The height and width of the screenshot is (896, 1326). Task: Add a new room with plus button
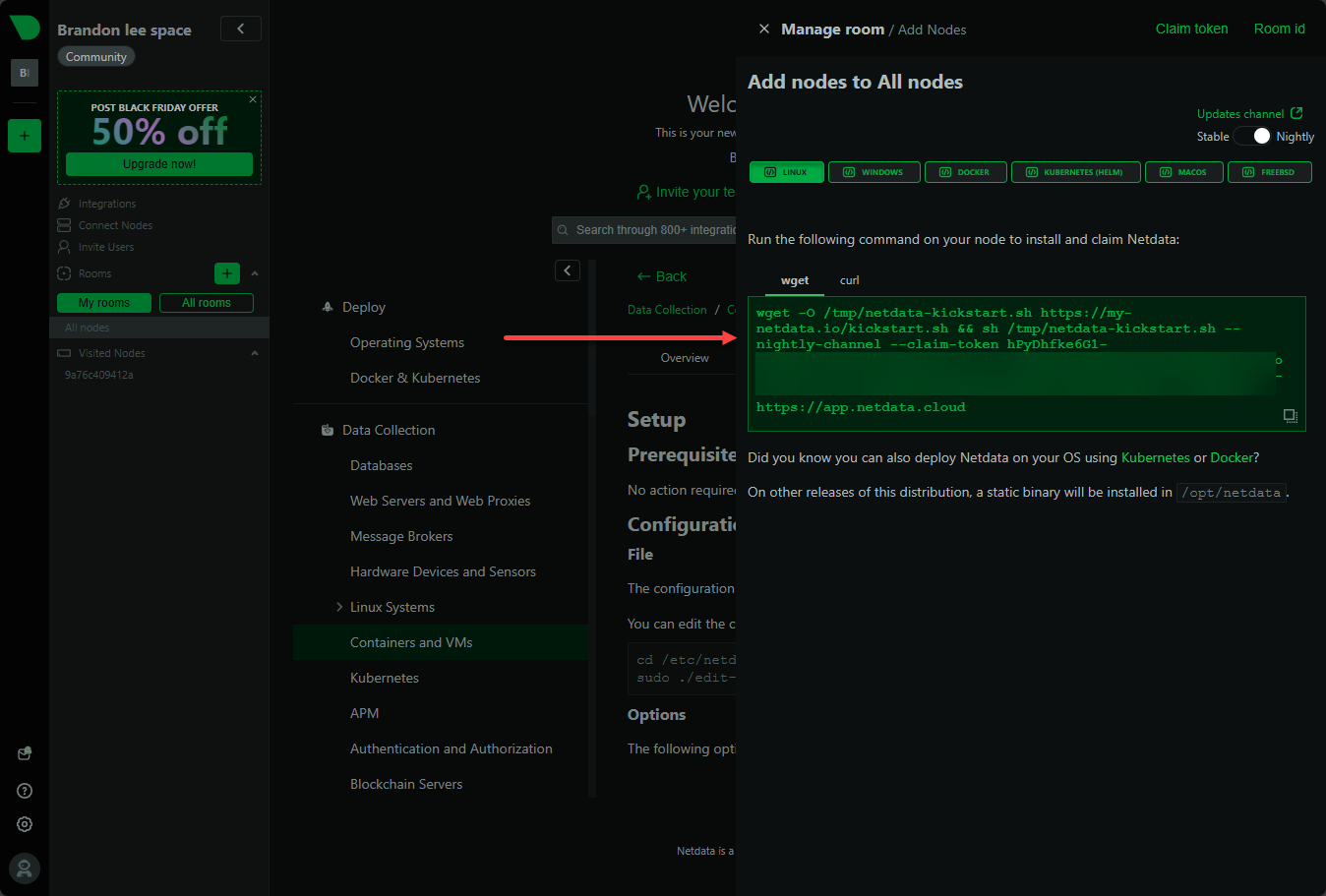(227, 273)
